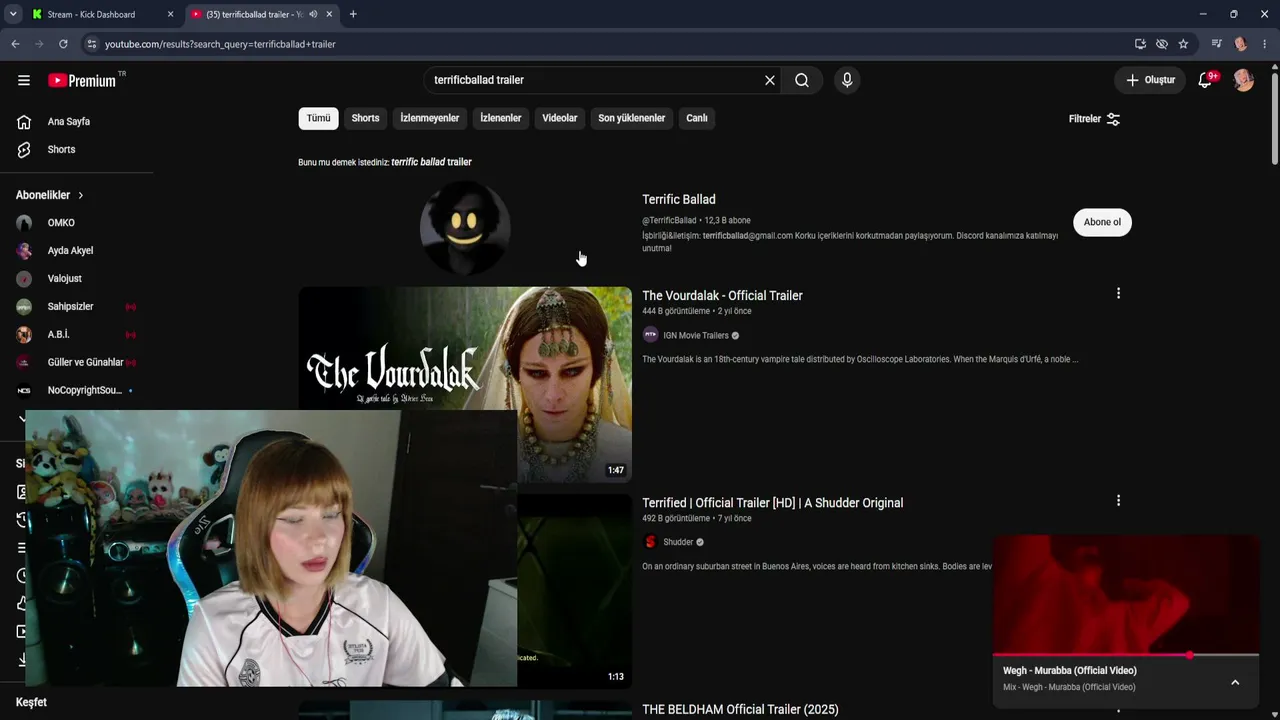Open options menu for The Vourdalak trailer
The height and width of the screenshot is (720, 1280).
(1118, 293)
